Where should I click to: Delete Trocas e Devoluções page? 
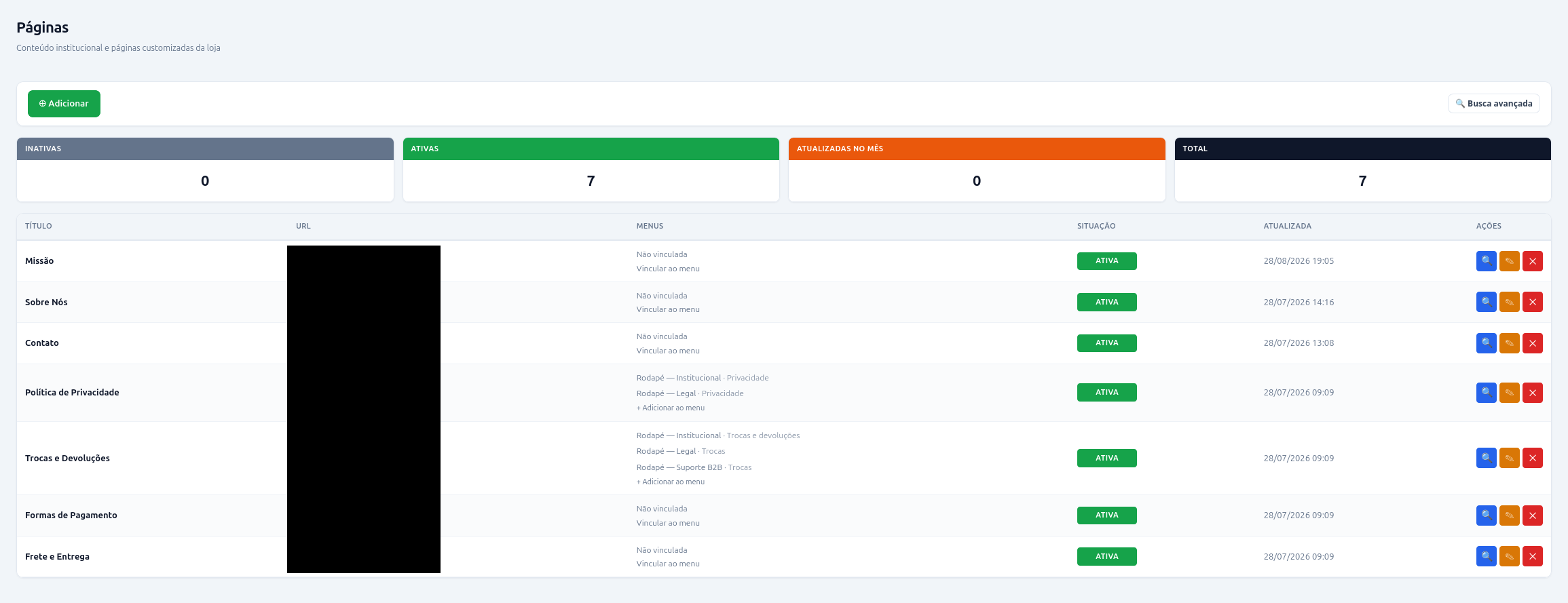pos(1532,458)
